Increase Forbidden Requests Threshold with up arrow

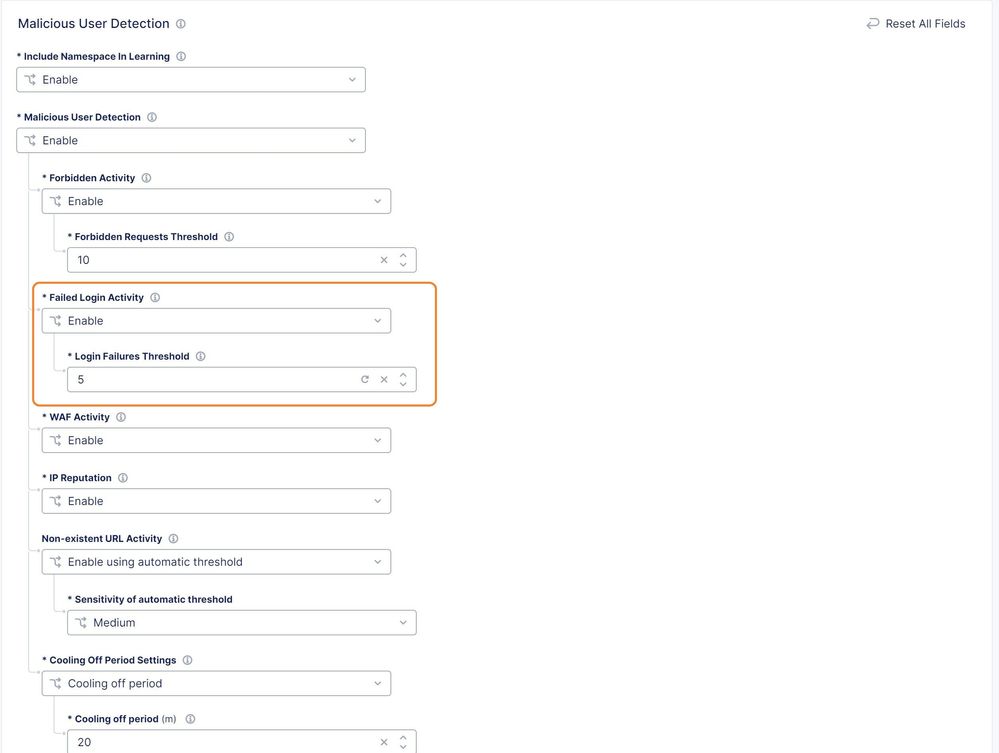pyautogui.click(x=403, y=255)
